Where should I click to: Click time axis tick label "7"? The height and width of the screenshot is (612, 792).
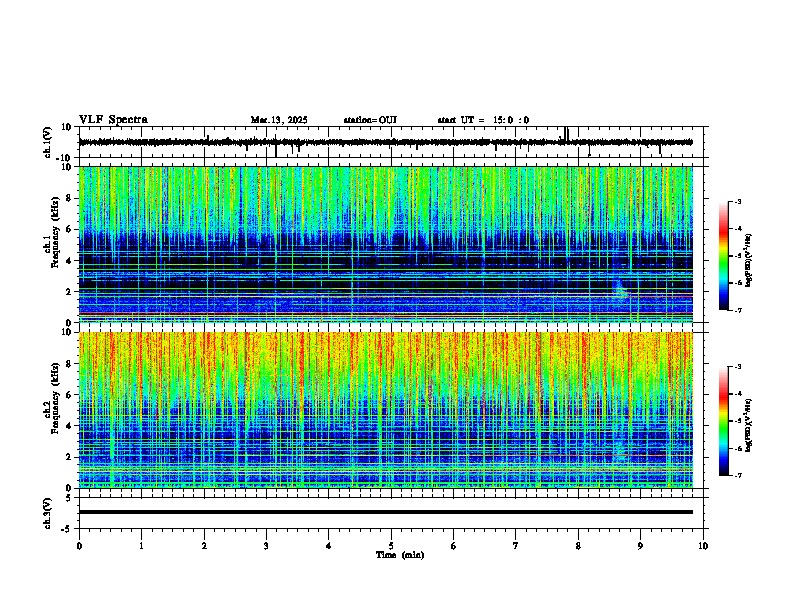[516, 546]
